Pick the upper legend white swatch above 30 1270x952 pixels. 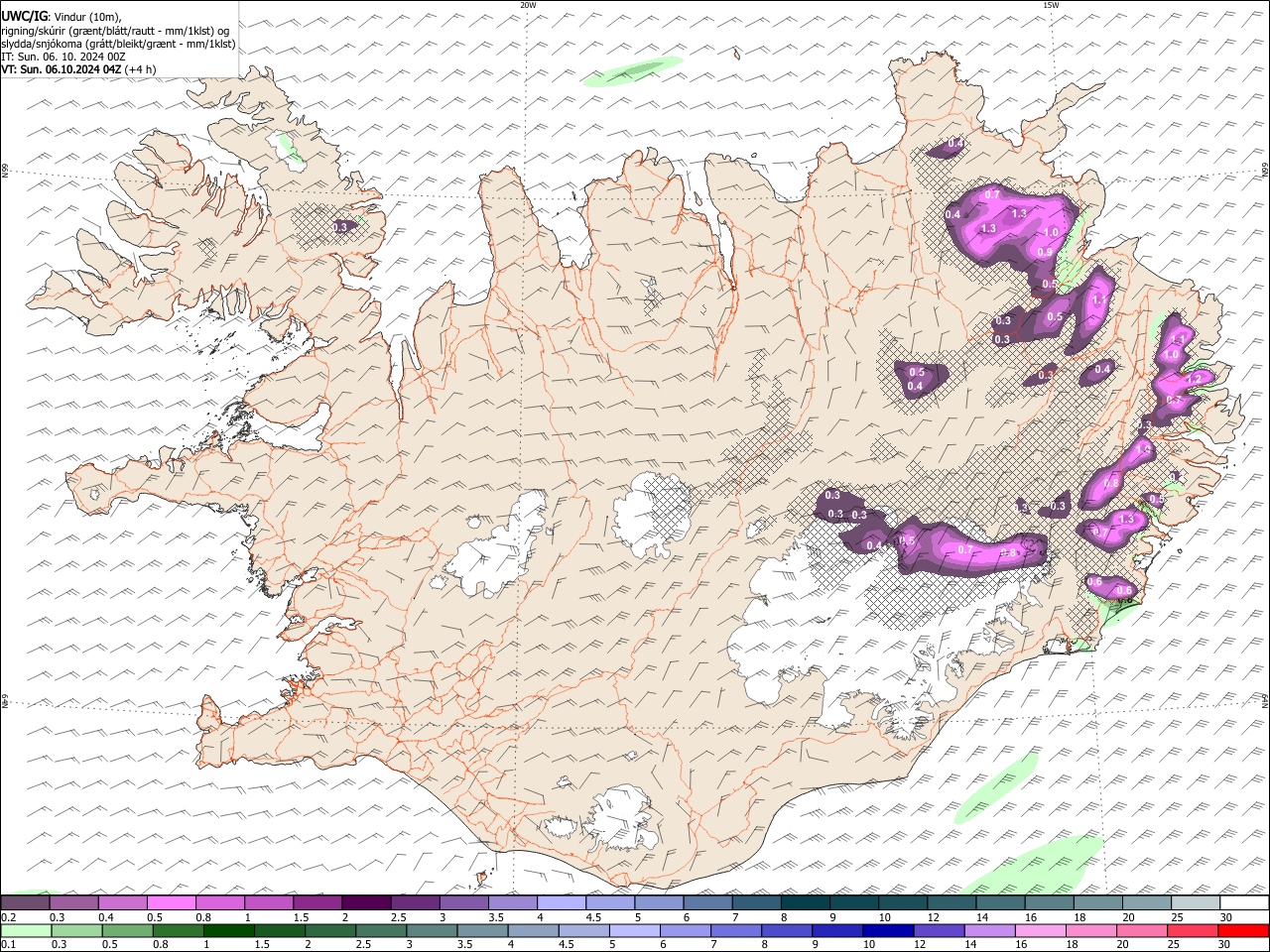coord(1245,902)
